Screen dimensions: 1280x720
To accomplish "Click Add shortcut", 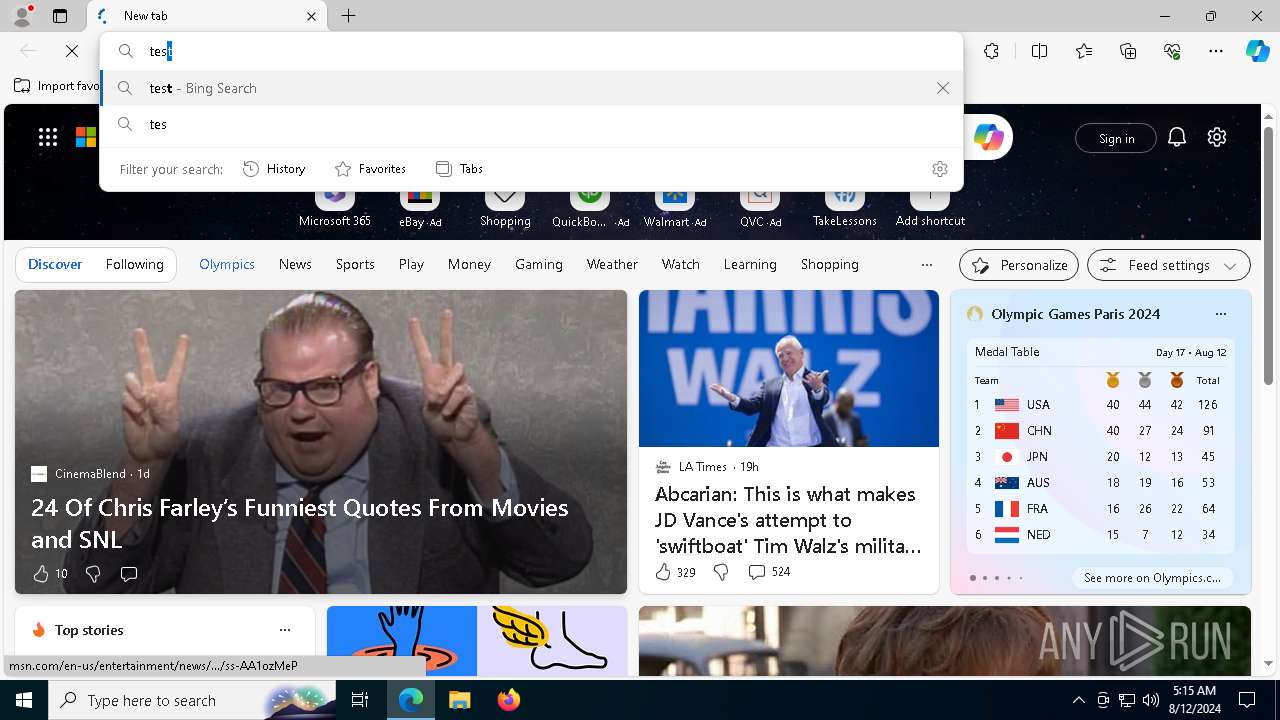I will [930, 208].
